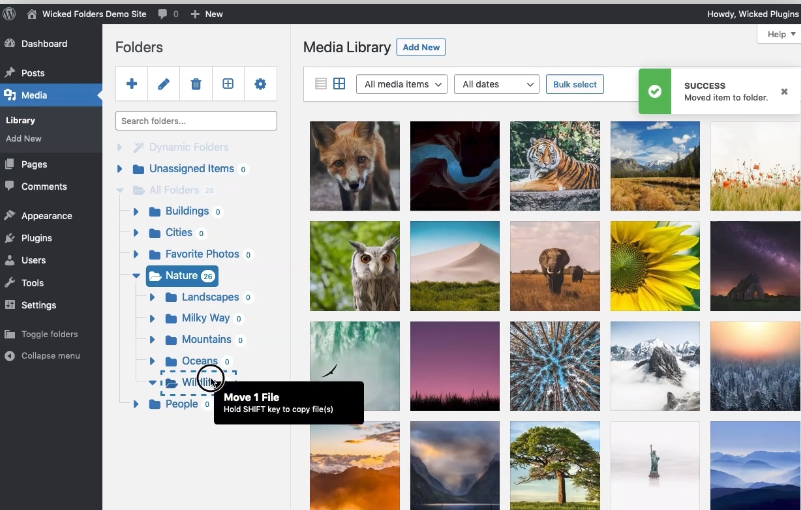Expand the People folder arrow
The width and height of the screenshot is (801, 510).
136,404
